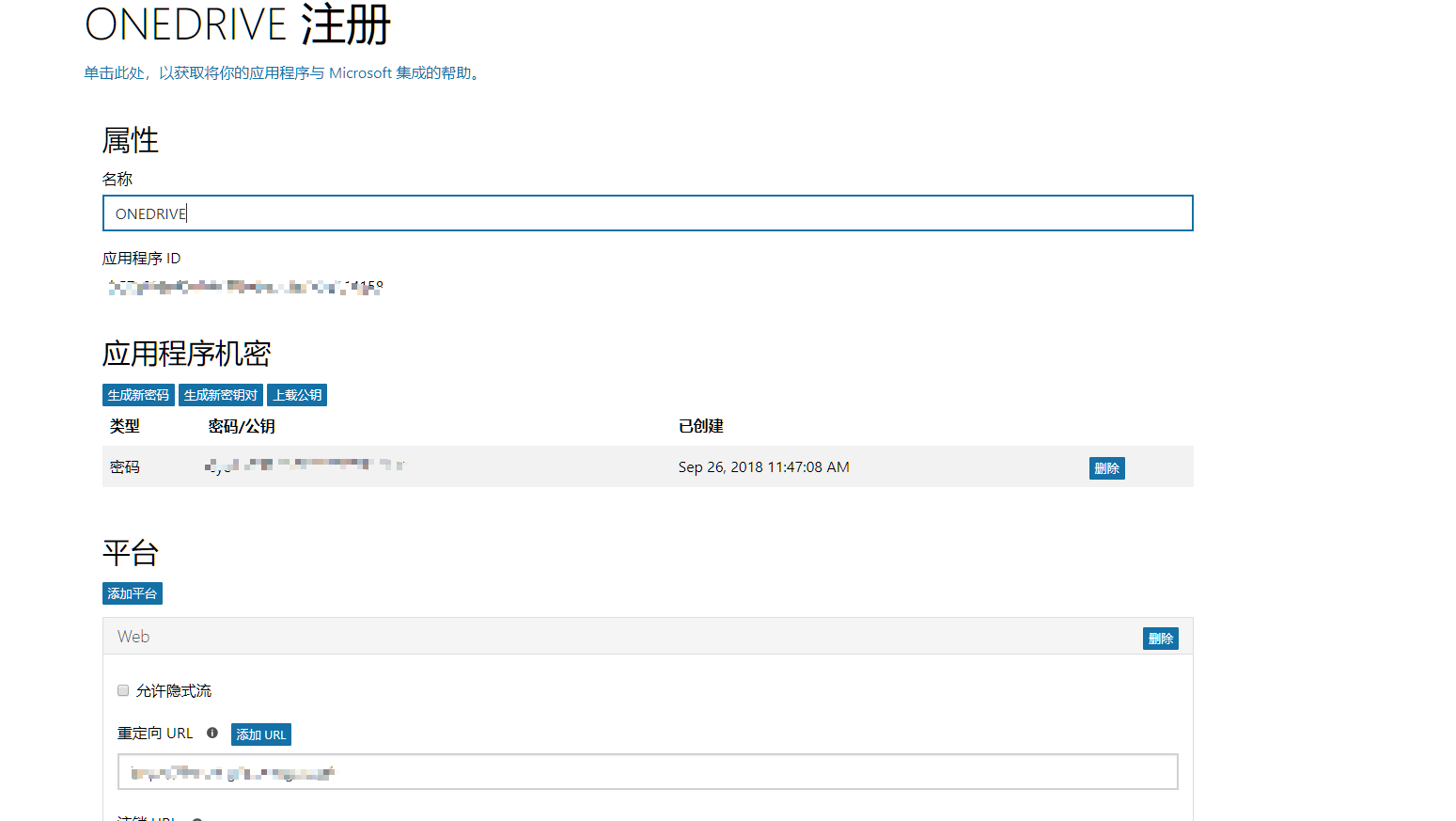Click the blurred password value in the table

305,466
